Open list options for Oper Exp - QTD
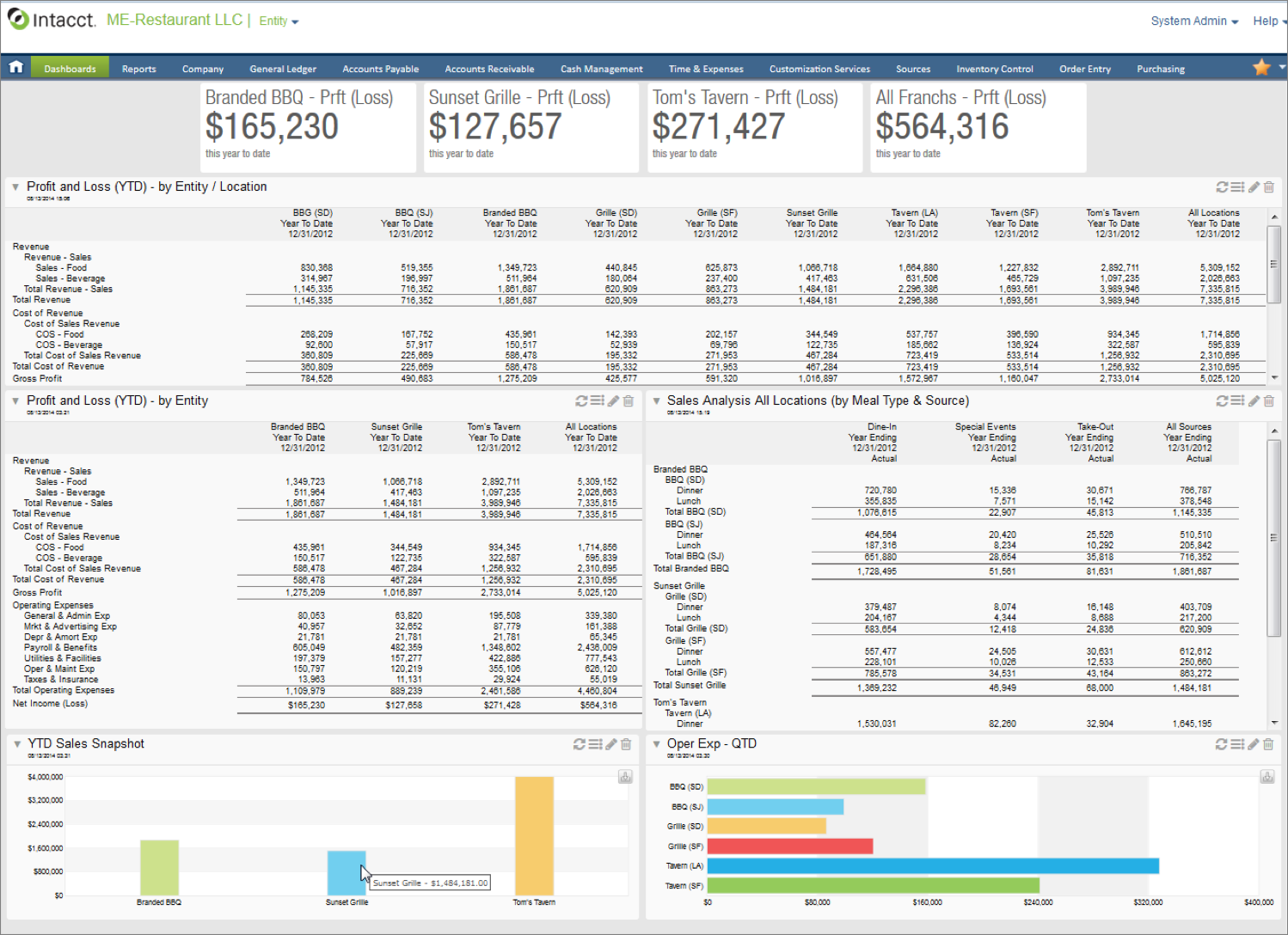The image size is (1288, 935). [1237, 744]
